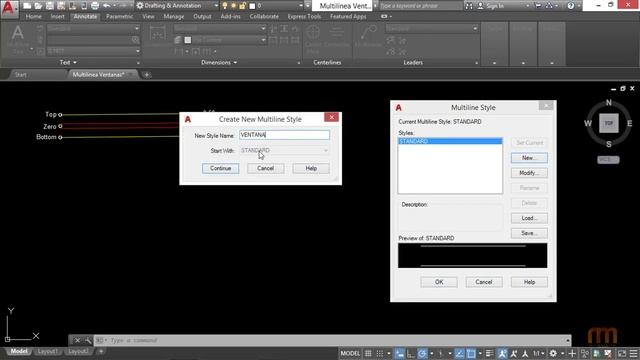Screen dimensions: 640x360
Task: Open the Home ribbon tab
Action: click(x=33, y=16)
